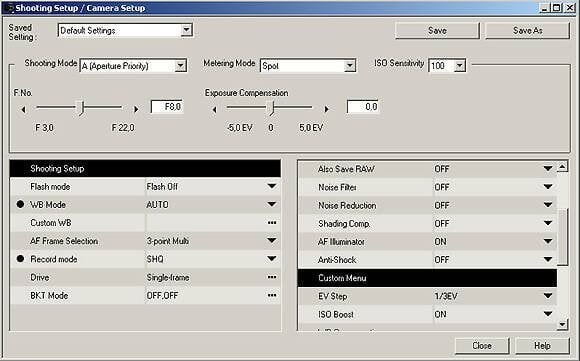Click the Help button
580x361 pixels.
[542, 345]
